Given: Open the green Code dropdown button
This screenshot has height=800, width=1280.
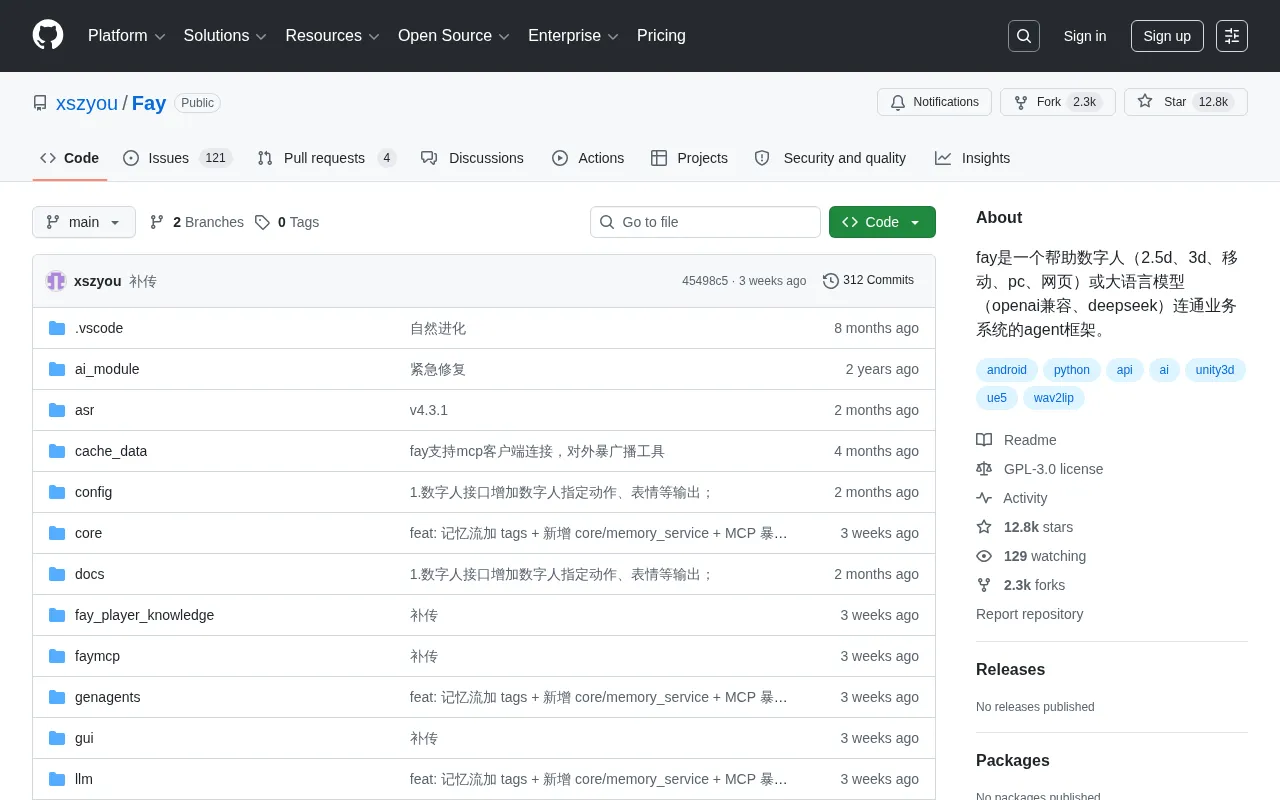Looking at the screenshot, I should pyautogui.click(x=882, y=222).
